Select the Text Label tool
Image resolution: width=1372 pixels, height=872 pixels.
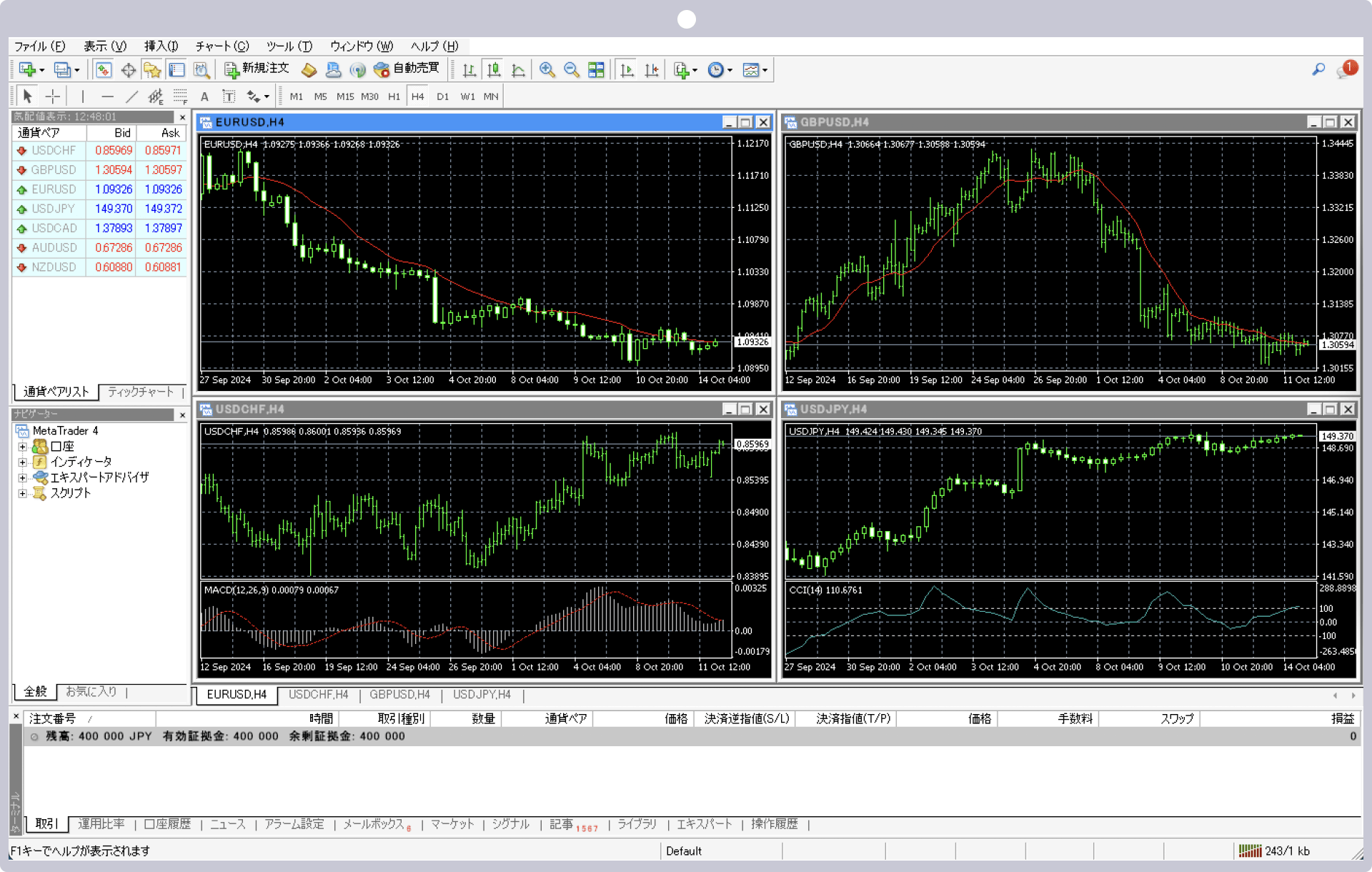tap(229, 96)
